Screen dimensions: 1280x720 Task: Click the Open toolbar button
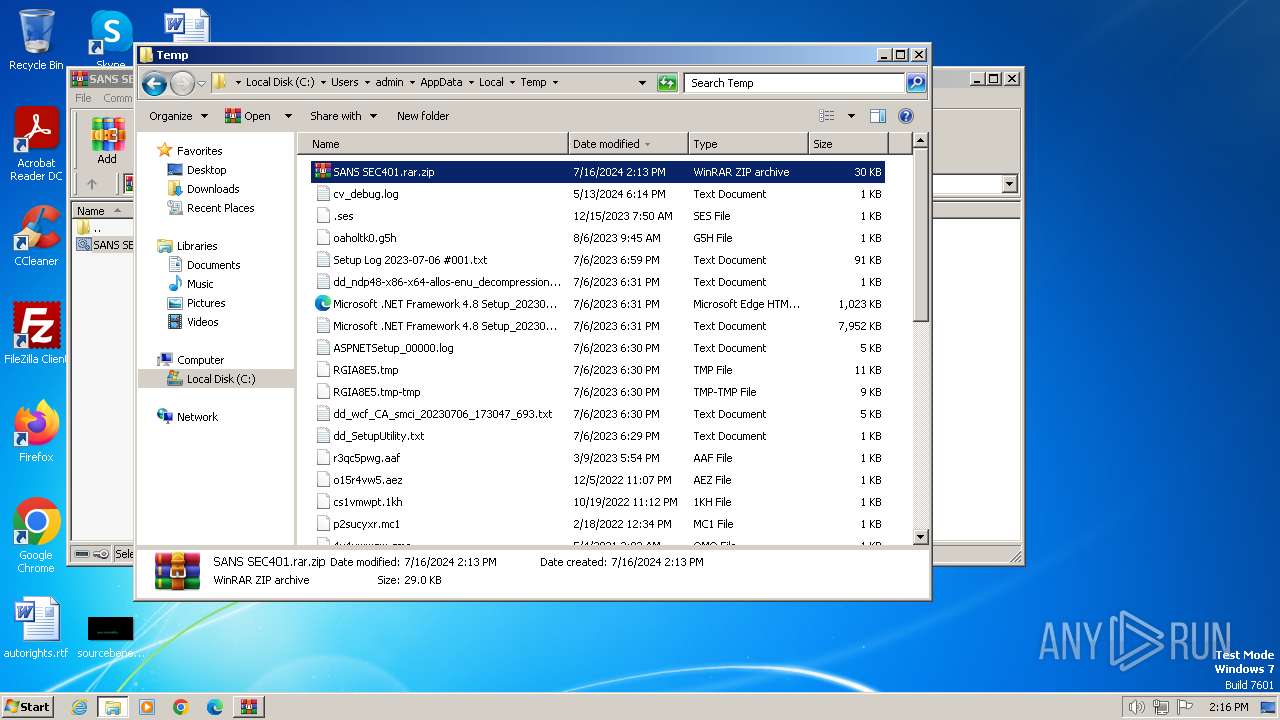[x=248, y=116]
